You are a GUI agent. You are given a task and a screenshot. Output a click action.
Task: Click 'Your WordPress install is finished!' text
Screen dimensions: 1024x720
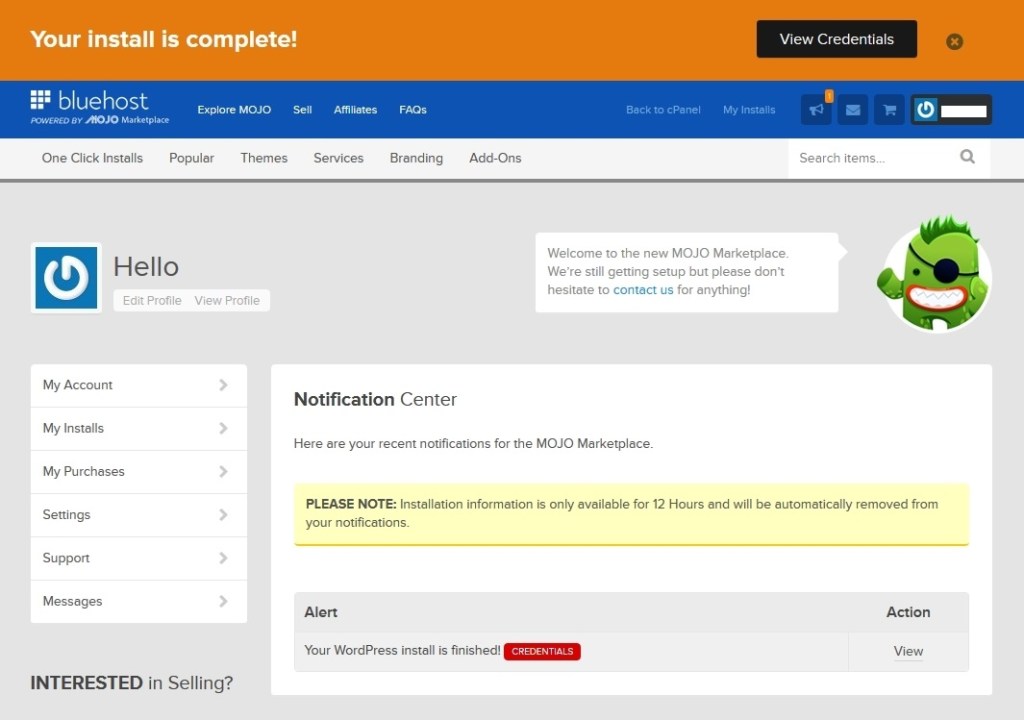point(402,651)
